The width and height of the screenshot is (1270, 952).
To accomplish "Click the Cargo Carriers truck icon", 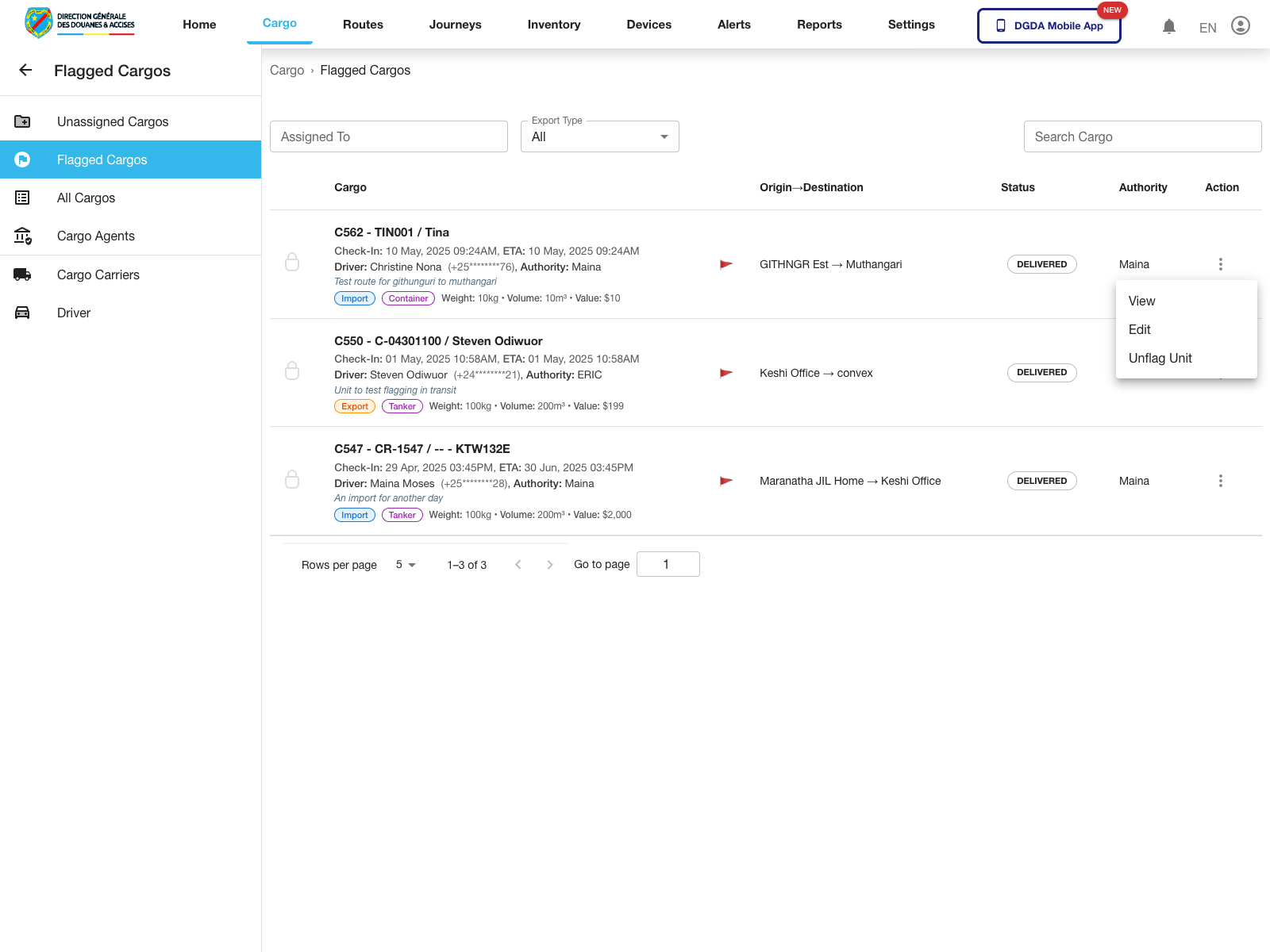I will 22,274.
